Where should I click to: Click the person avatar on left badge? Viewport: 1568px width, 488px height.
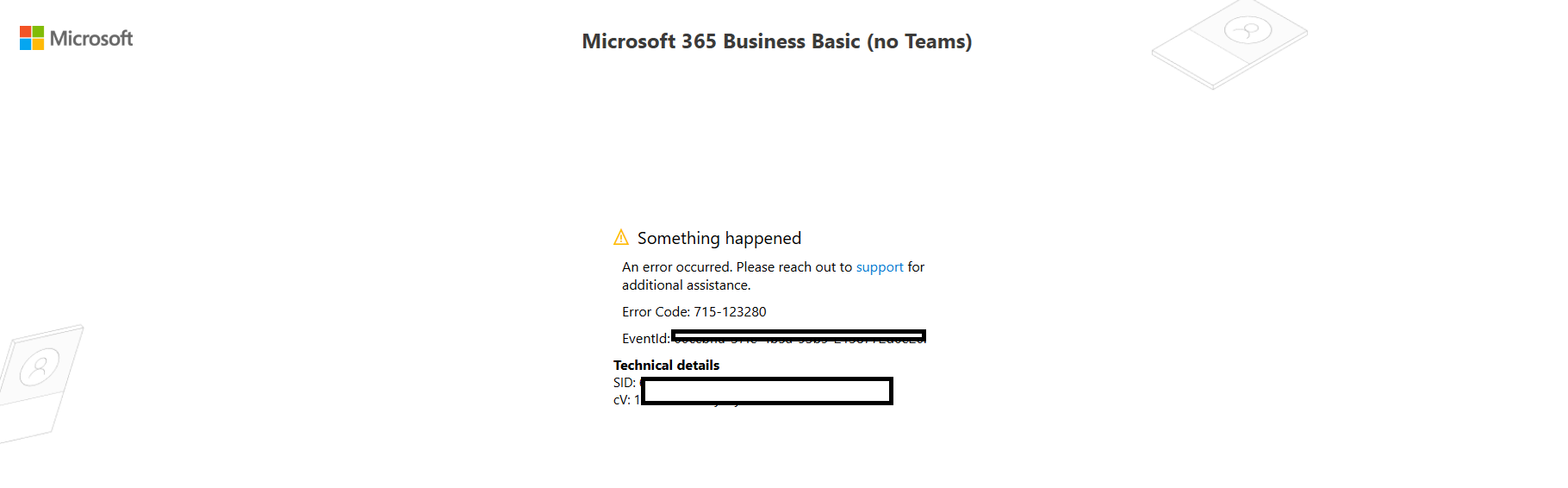pos(39,366)
